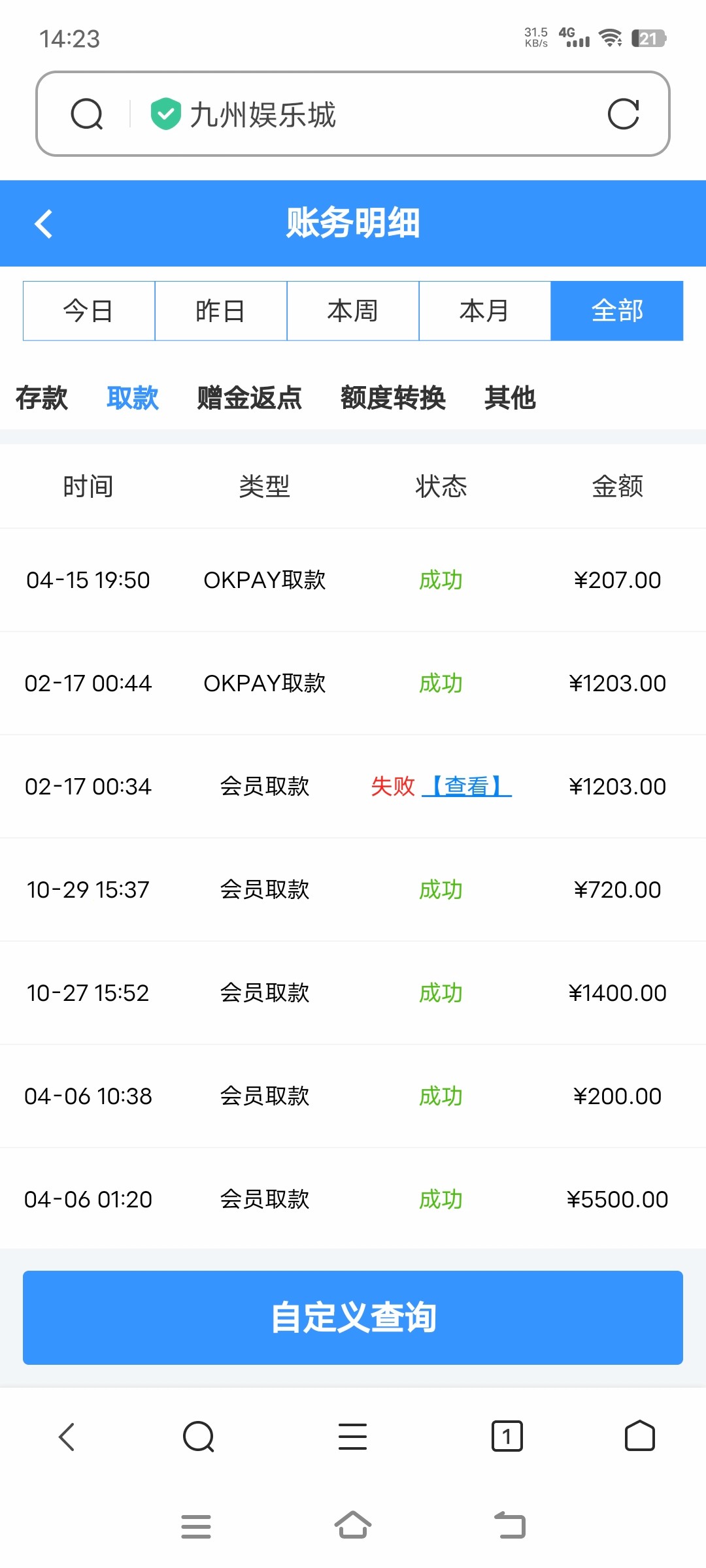Screen dimensions: 706x1568
Task: Open the browser hamburger menu
Action: pyautogui.click(x=352, y=1437)
